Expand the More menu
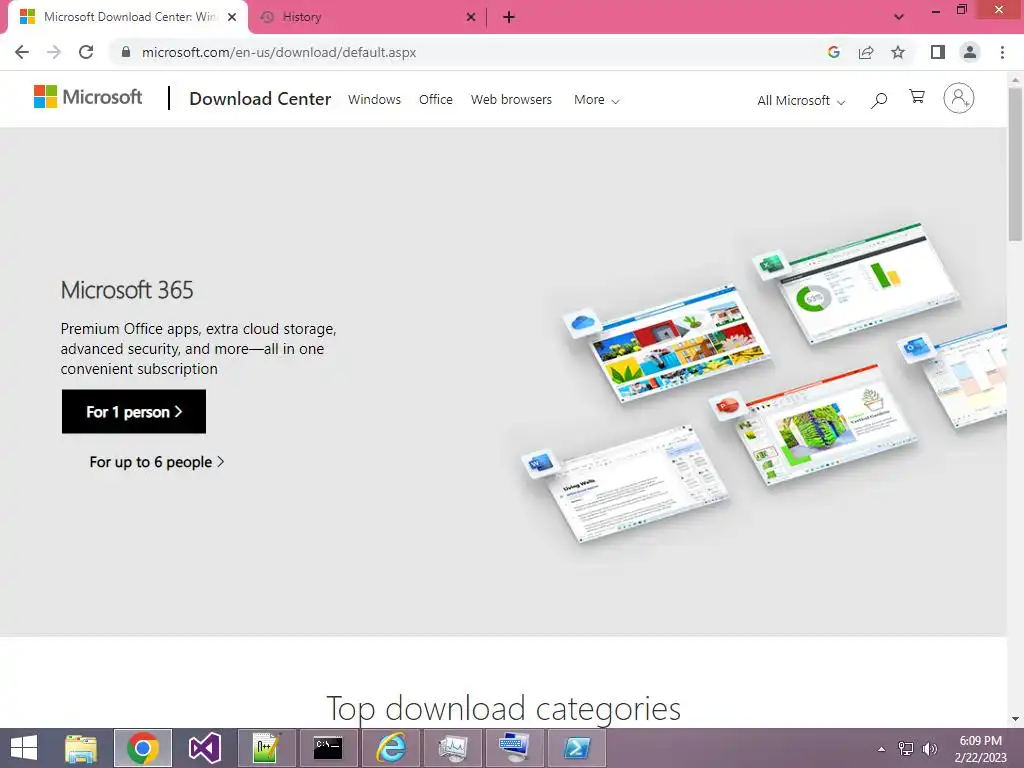 (x=596, y=100)
